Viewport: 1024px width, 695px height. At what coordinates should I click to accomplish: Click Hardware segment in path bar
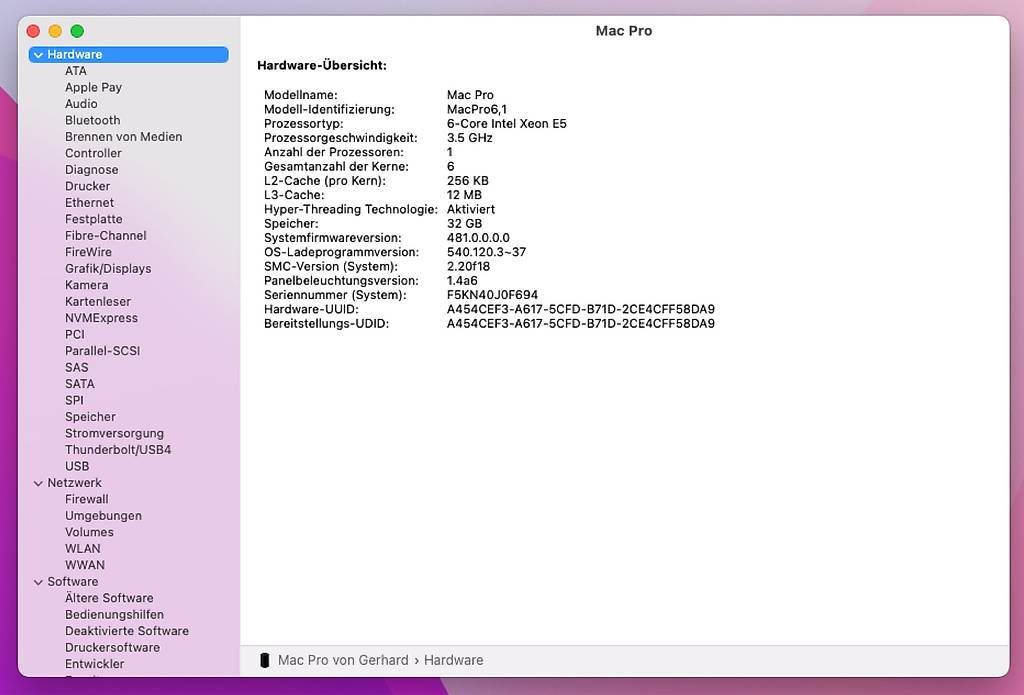pyautogui.click(x=454, y=660)
